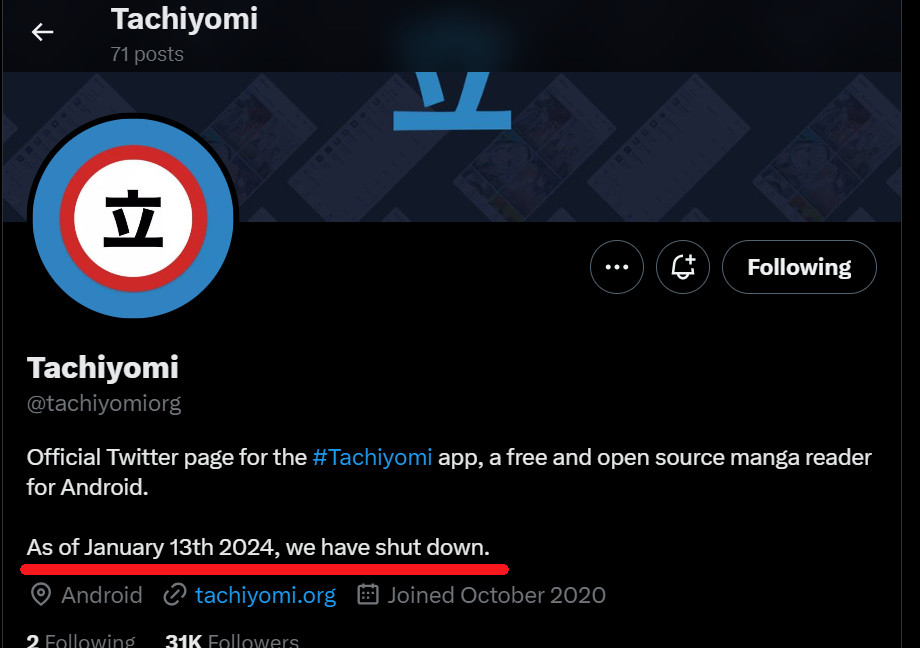Click the location pin icon

pyautogui.click(x=41, y=596)
